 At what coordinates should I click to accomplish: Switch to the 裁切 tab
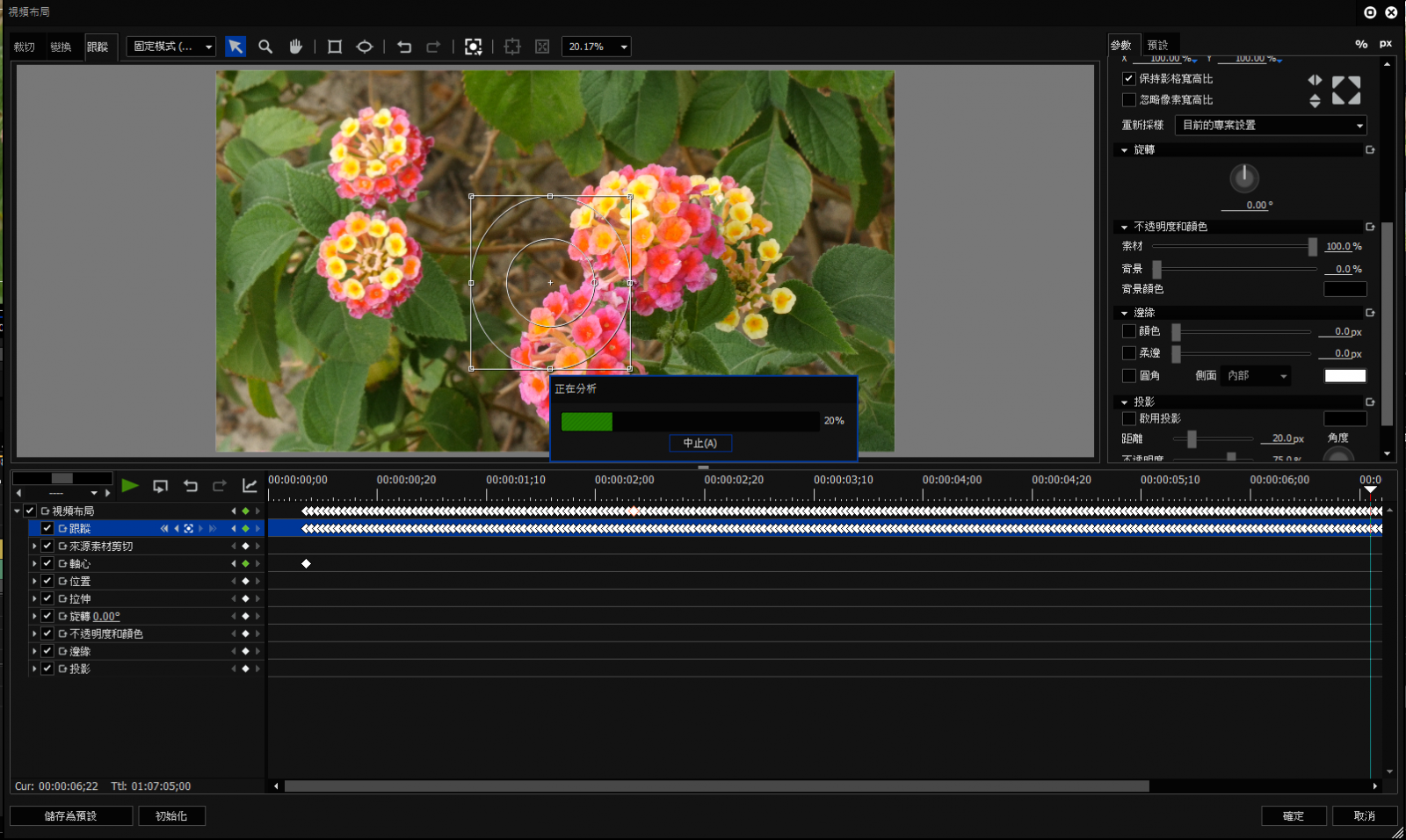25,47
